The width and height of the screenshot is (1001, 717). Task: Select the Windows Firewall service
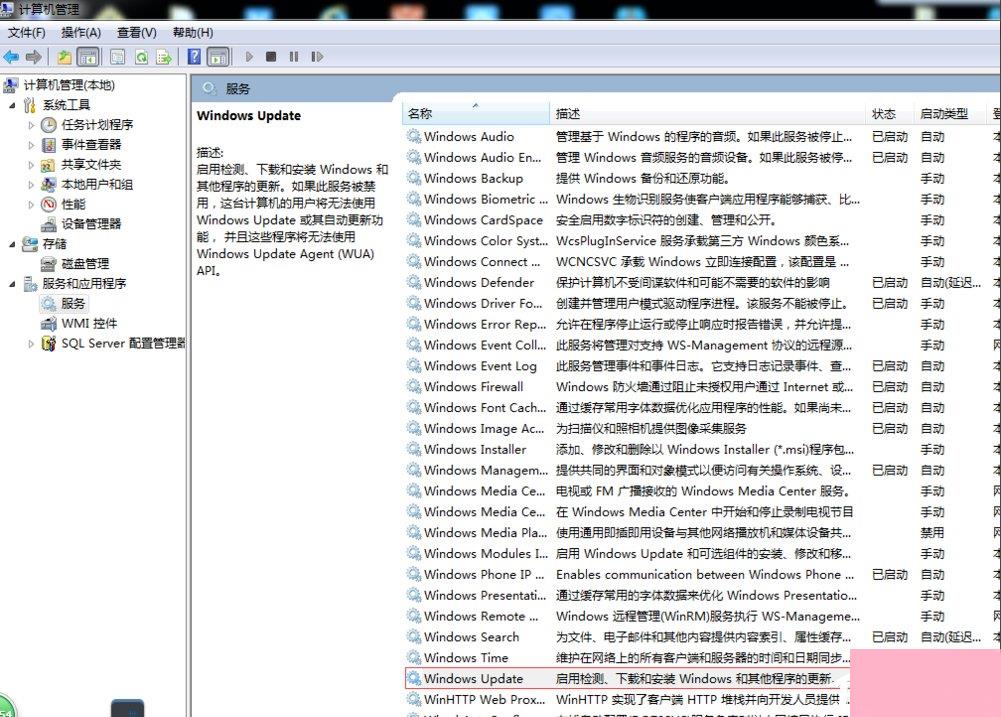(x=702, y=386)
